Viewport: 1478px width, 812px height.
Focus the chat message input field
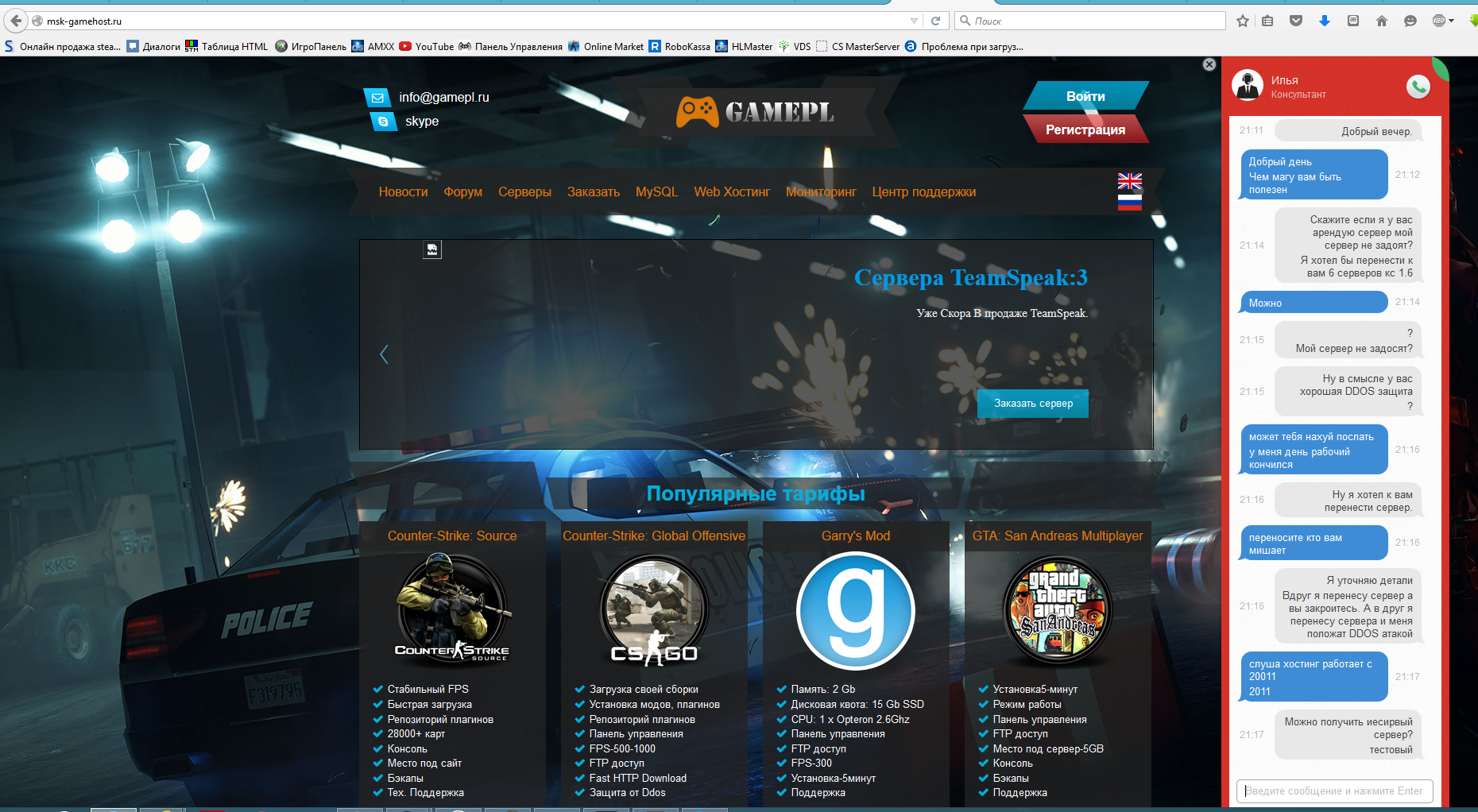1335,791
